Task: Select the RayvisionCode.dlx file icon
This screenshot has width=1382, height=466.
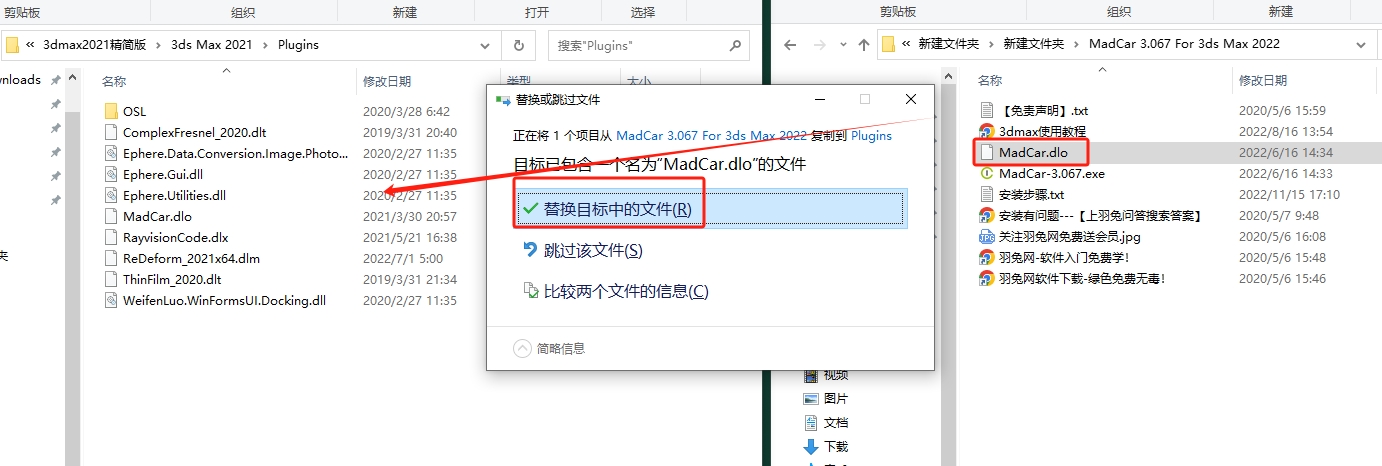Action: (x=111, y=237)
